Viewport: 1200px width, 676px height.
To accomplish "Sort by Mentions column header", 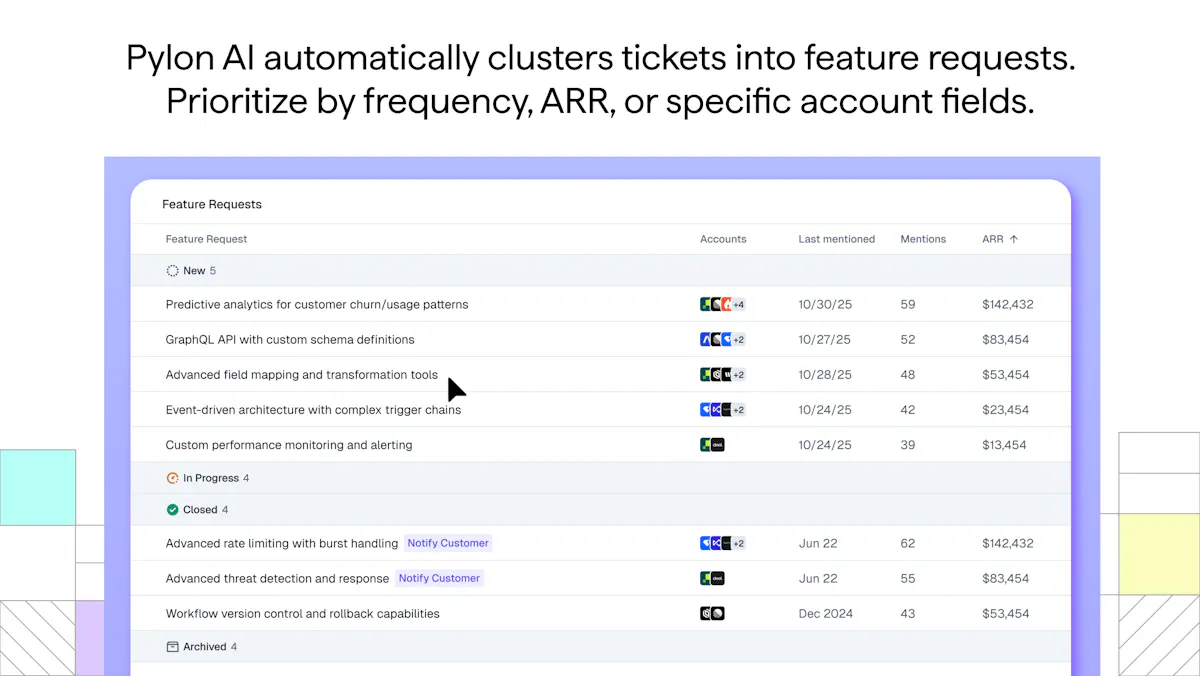I will pyautogui.click(x=923, y=239).
